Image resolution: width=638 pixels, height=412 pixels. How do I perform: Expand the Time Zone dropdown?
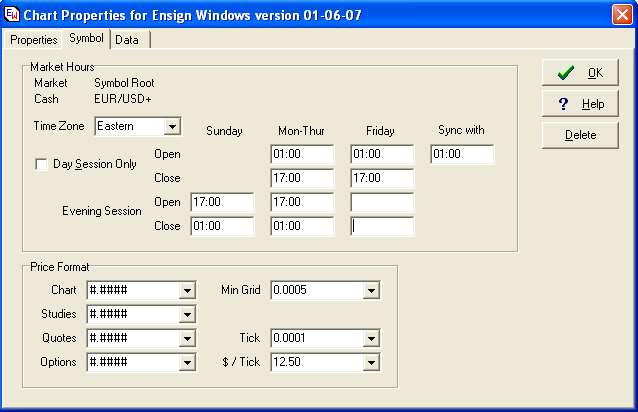[172, 127]
